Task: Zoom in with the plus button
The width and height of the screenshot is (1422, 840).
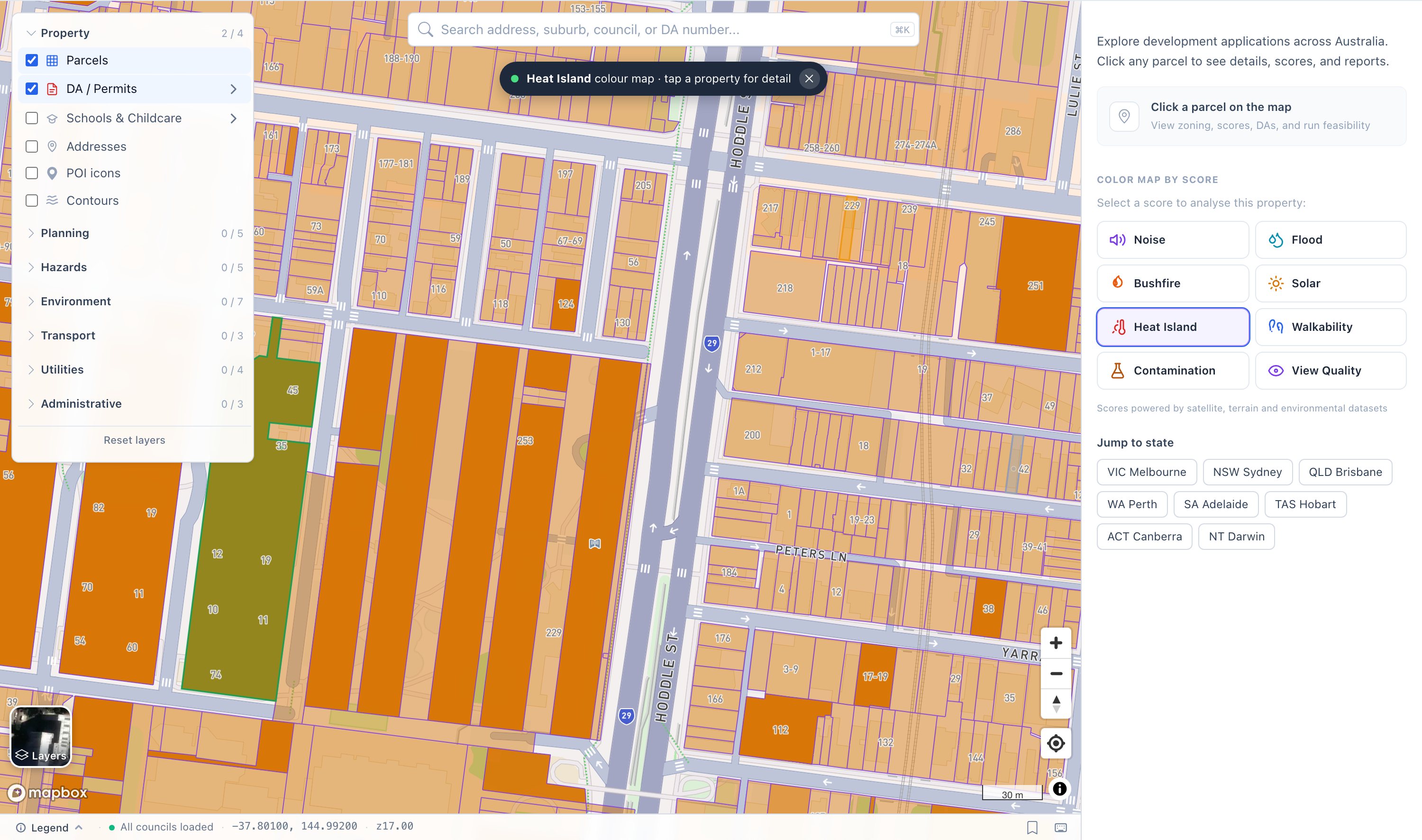Action: [1056, 643]
